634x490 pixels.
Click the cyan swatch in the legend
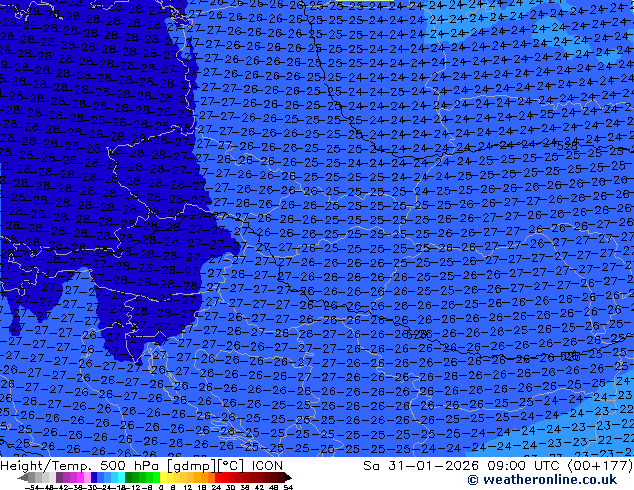tap(121, 477)
